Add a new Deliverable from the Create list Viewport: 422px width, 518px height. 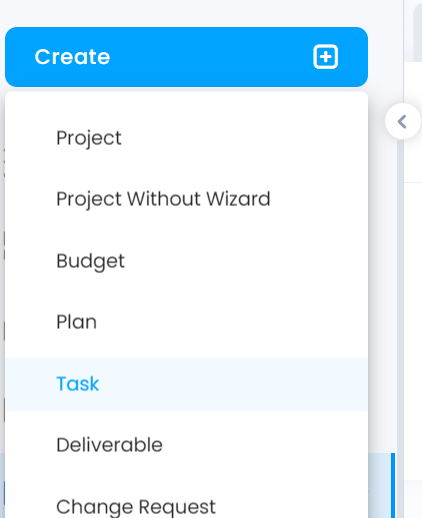(x=186, y=445)
